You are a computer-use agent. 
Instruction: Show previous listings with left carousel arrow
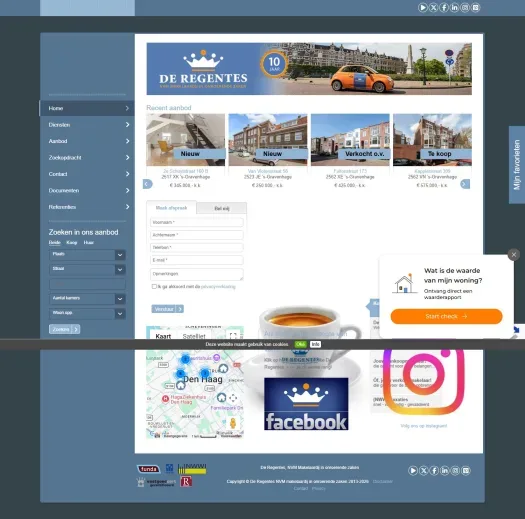pos(148,184)
